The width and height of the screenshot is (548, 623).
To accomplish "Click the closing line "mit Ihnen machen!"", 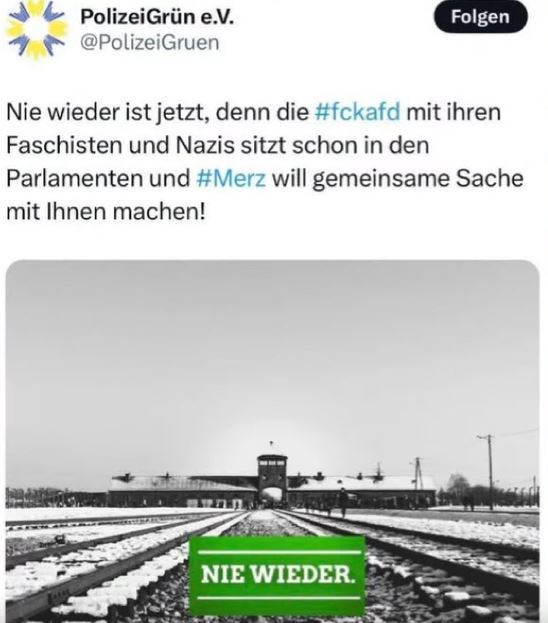I will click(106, 211).
